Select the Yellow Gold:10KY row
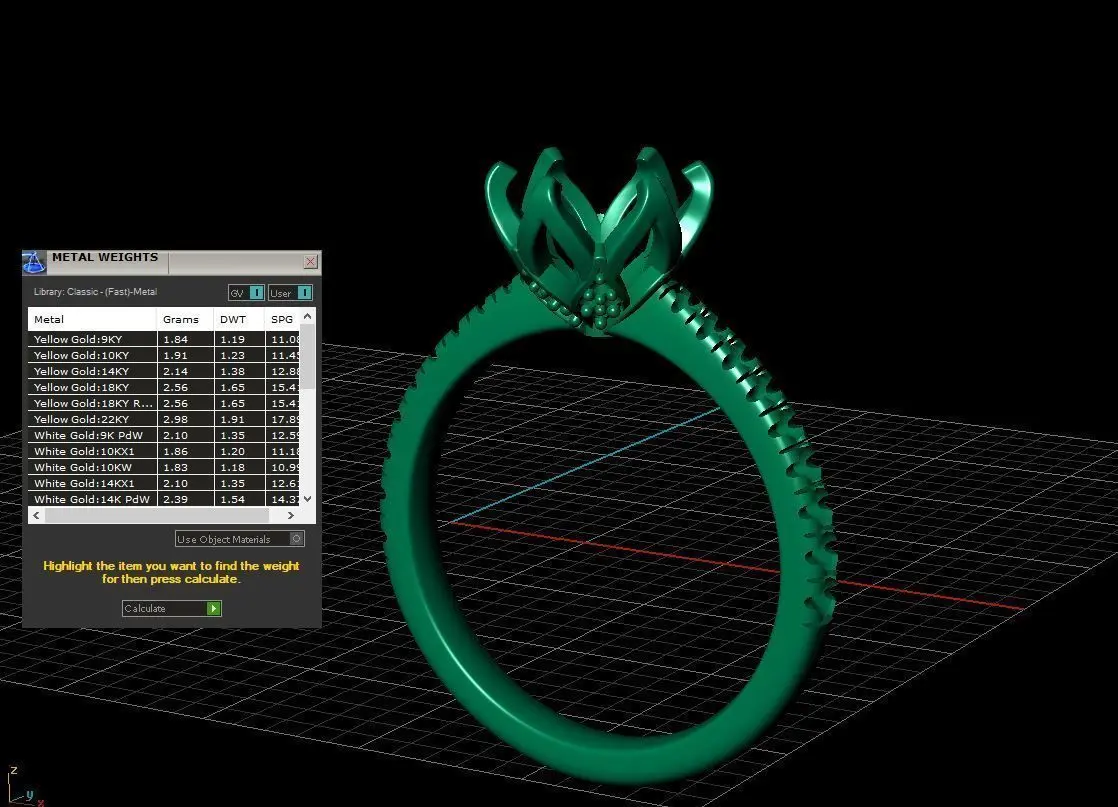The height and width of the screenshot is (807, 1118). [x=164, y=355]
